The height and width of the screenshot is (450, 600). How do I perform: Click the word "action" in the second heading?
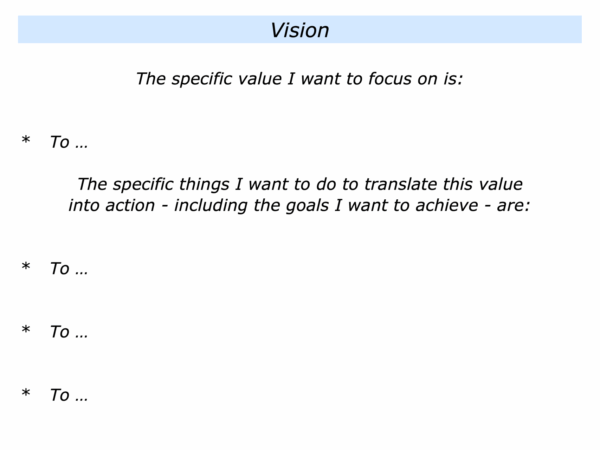coord(130,205)
